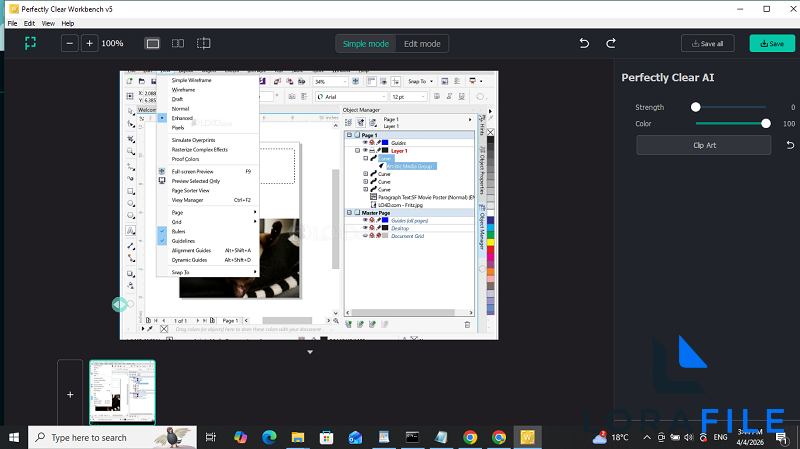Open the Clip Art preset selector
The image size is (800, 449).
pyautogui.click(x=704, y=145)
